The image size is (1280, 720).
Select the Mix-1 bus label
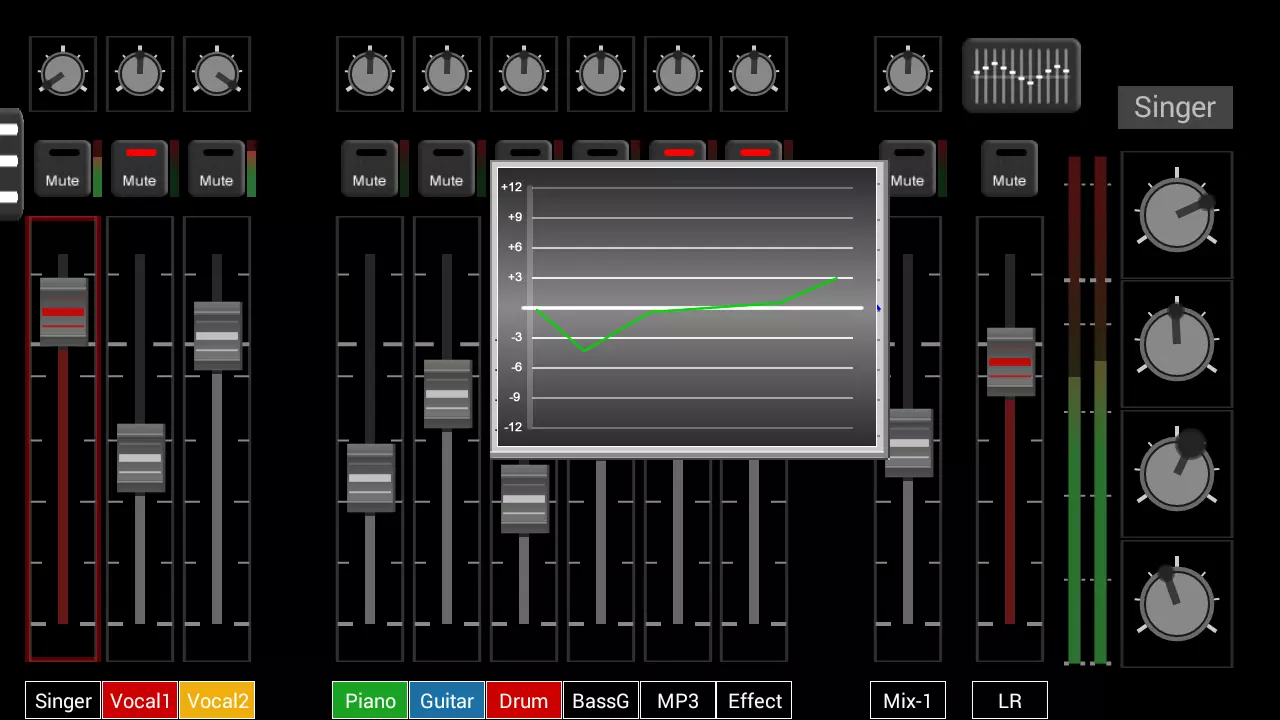(908, 701)
